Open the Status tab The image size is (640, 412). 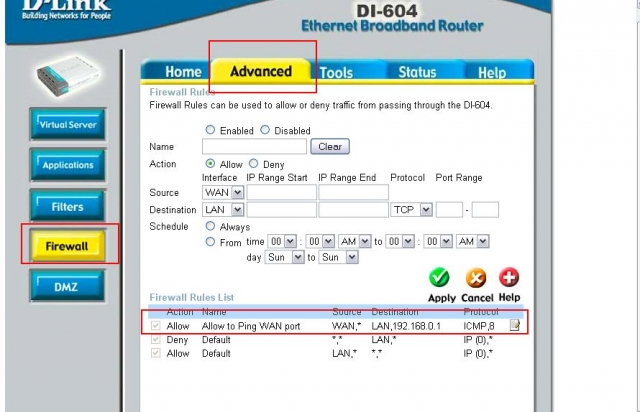point(417,72)
